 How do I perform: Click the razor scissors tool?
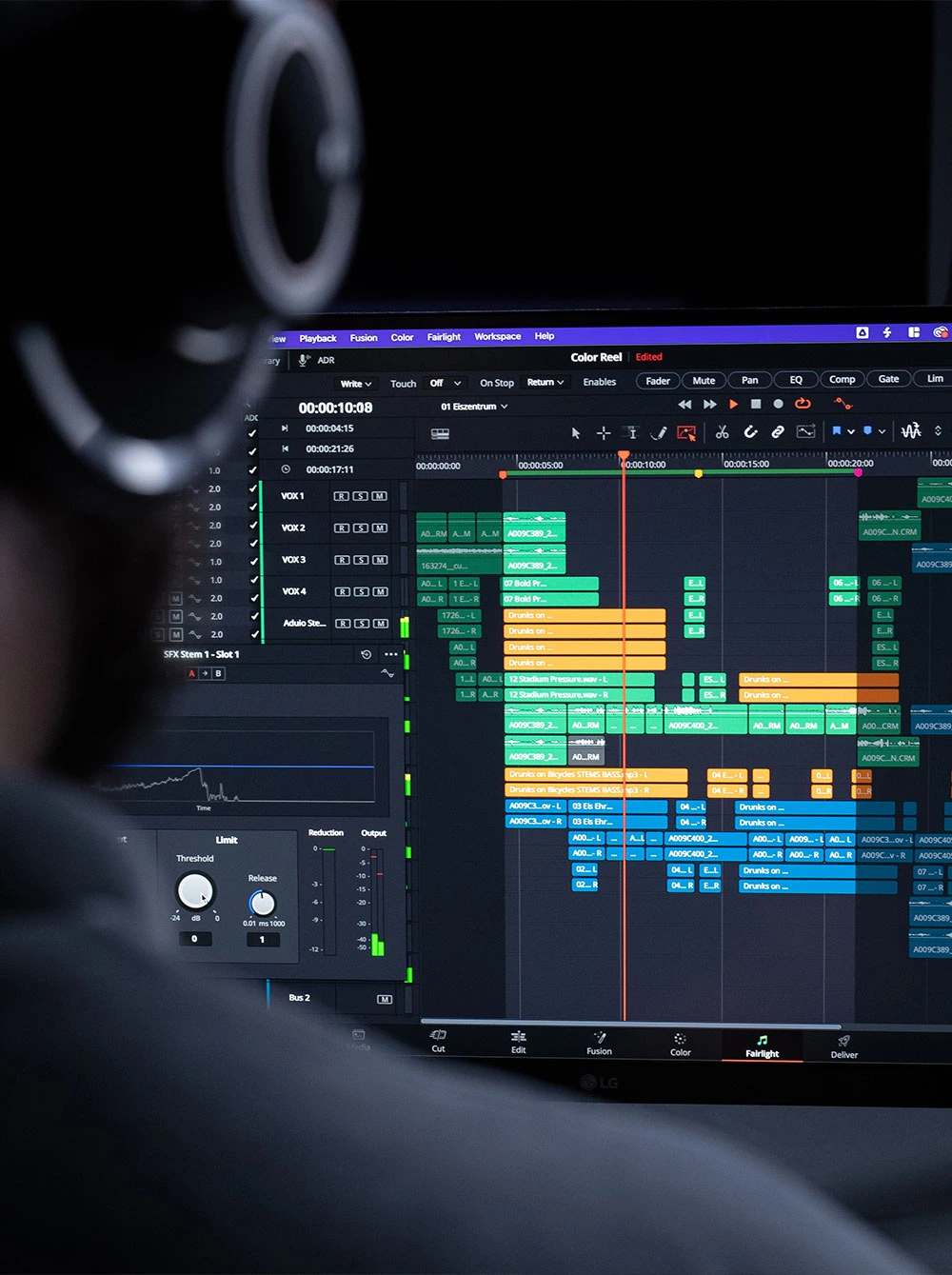[x=722, y=432]
